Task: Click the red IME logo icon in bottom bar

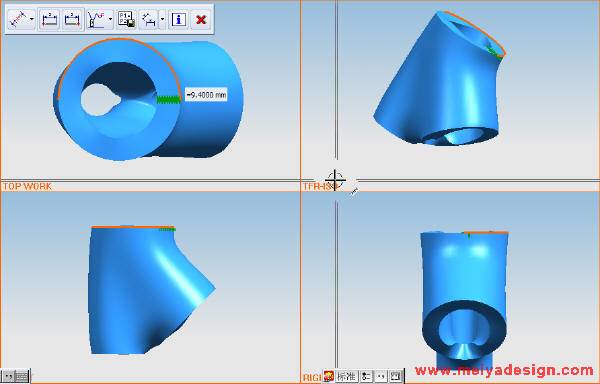Action: coord(329,376)
